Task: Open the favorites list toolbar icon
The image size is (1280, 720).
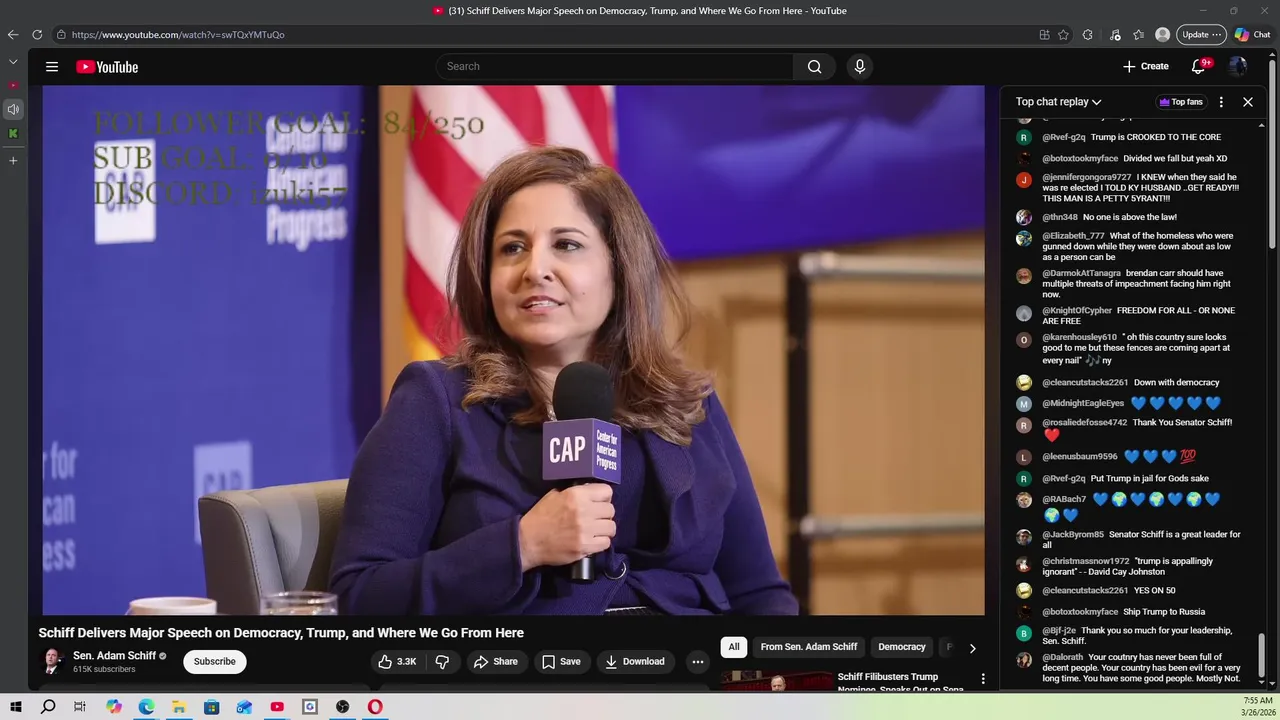Action: point(1139,35)
